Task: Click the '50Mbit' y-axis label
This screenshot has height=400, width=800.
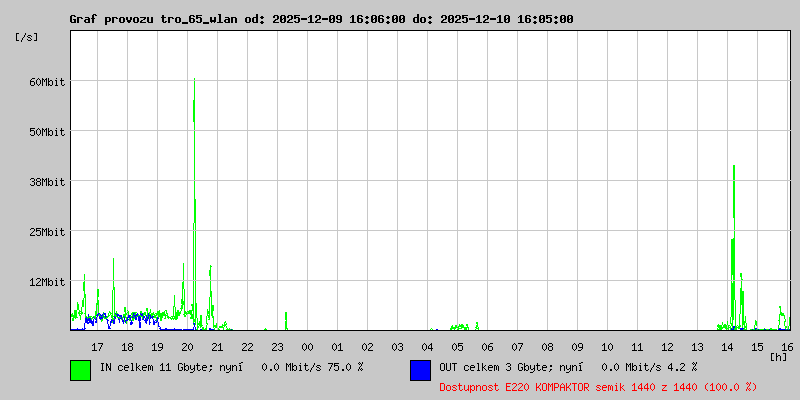Action: 47,132
